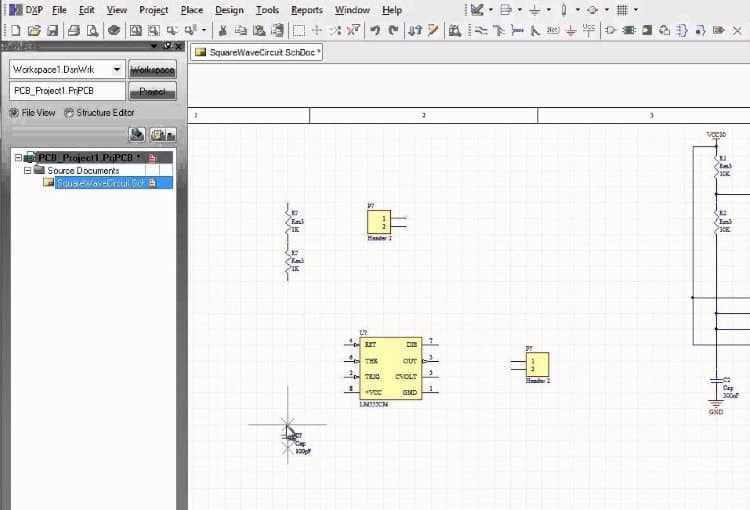Collapse the Source Documents folder
The width and height of the screenshot is (750, 510).
click(28, 171)
